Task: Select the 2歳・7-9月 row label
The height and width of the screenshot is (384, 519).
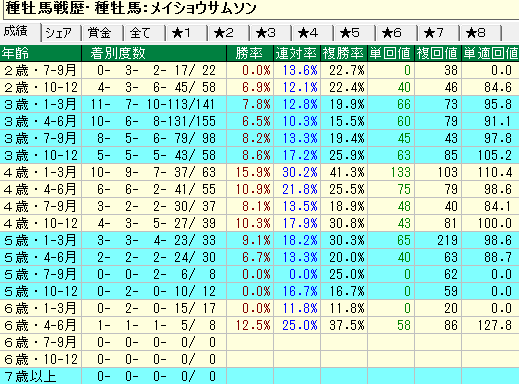Action: click(41, 70)
